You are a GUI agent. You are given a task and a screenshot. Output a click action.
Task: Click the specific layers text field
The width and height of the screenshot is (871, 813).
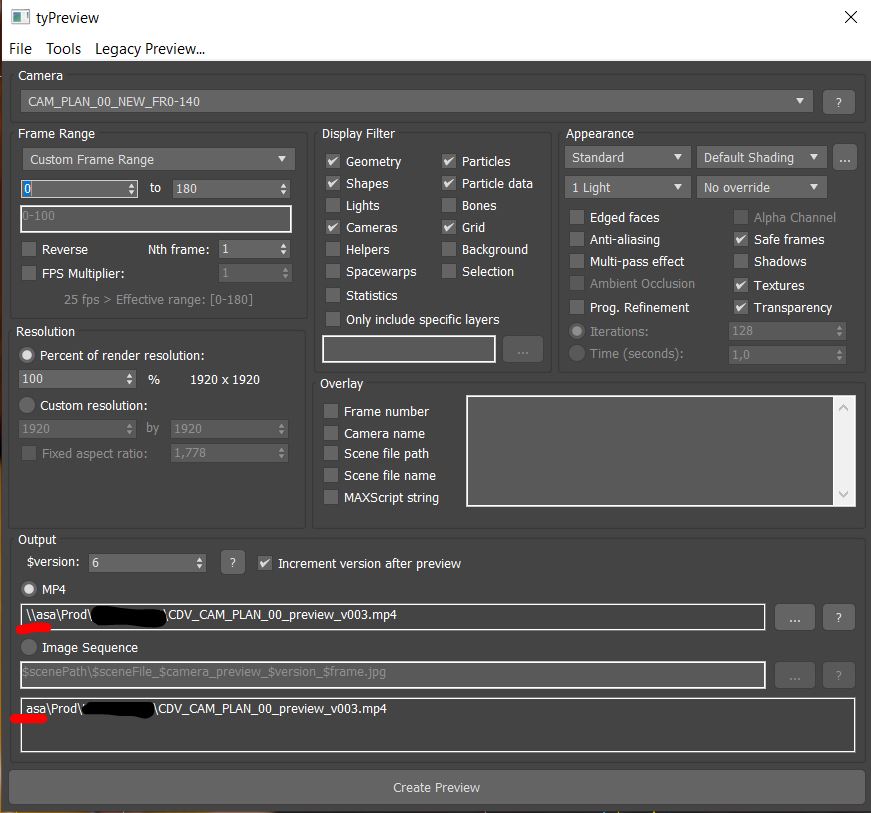click(x=409, y=349)
